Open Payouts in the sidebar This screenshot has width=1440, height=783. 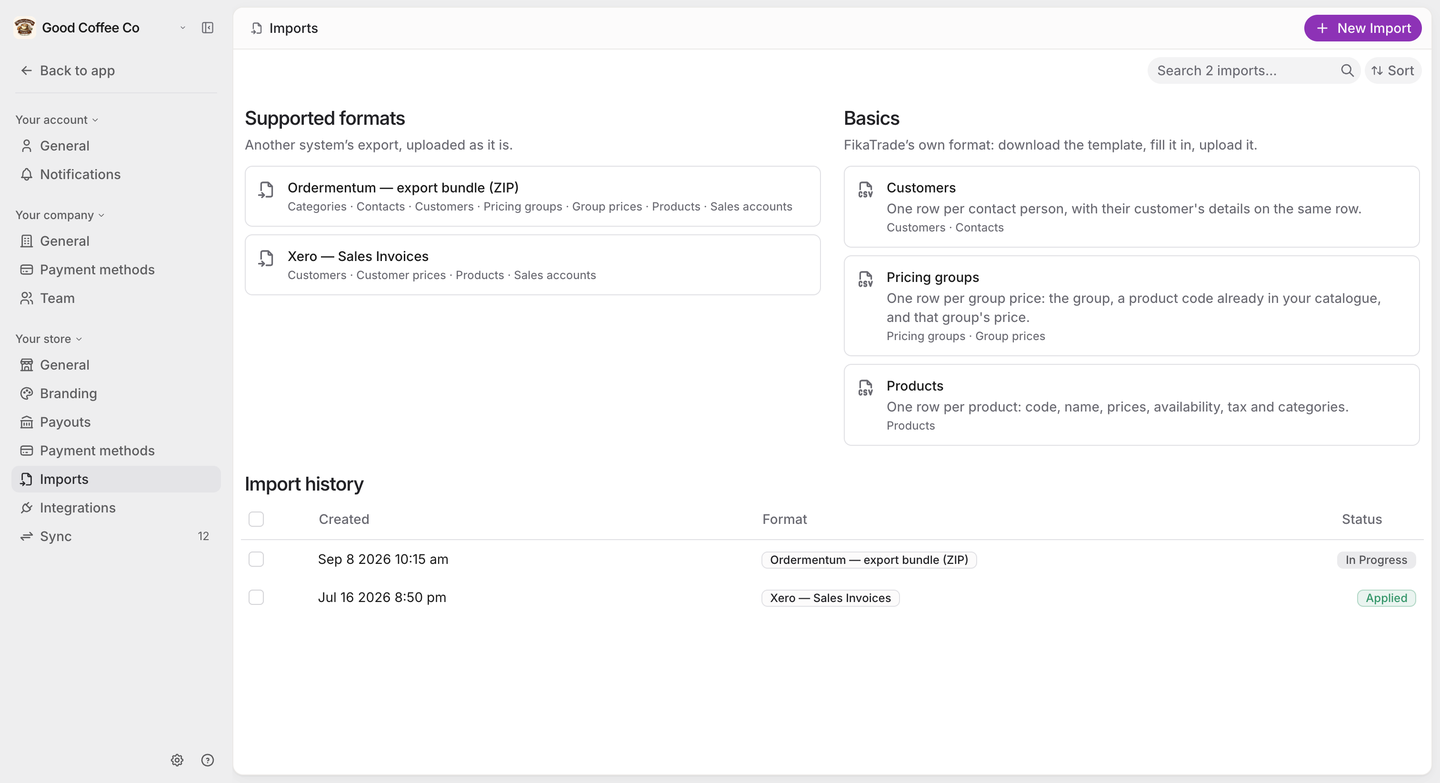116,422
